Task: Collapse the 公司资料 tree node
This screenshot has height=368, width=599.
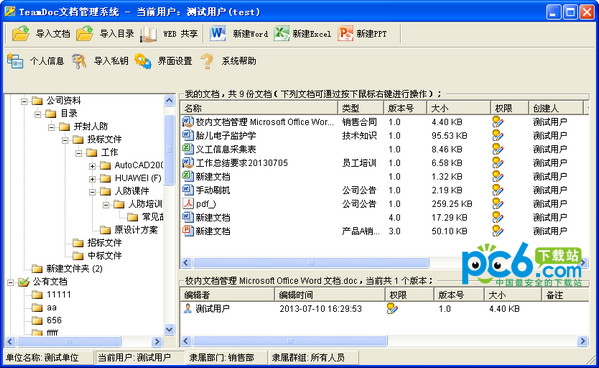Action: (24, 101)
